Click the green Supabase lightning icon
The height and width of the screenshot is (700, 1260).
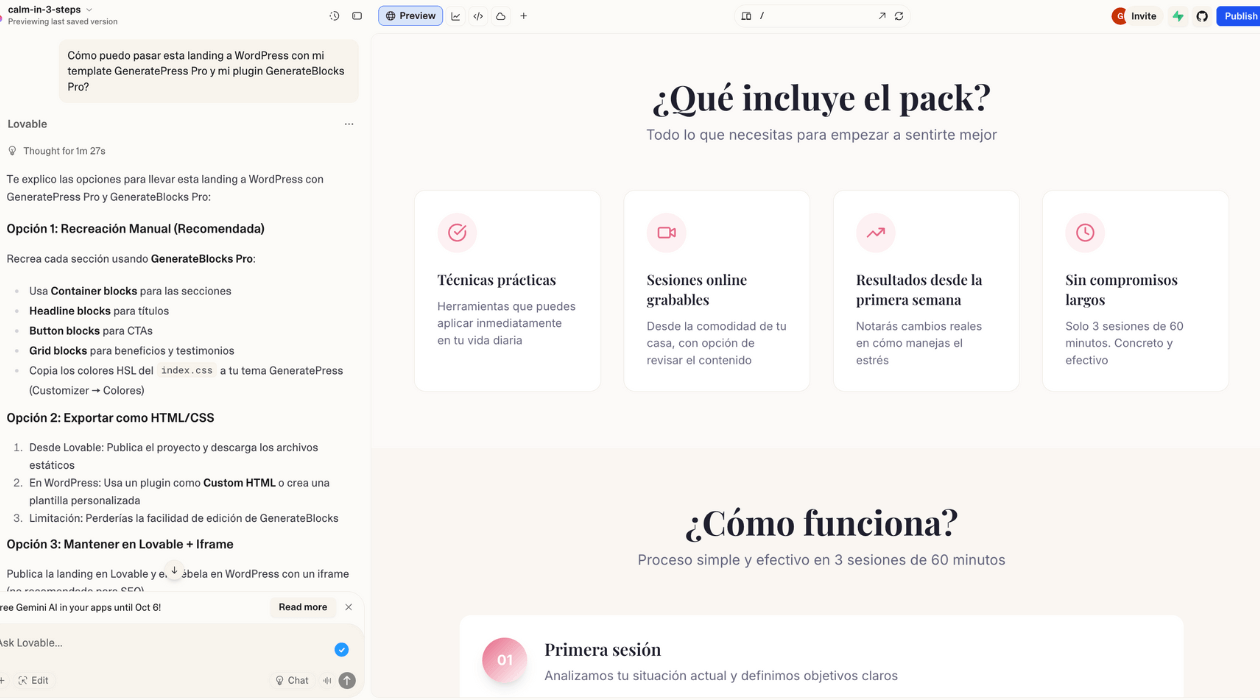coord(1177,15)
